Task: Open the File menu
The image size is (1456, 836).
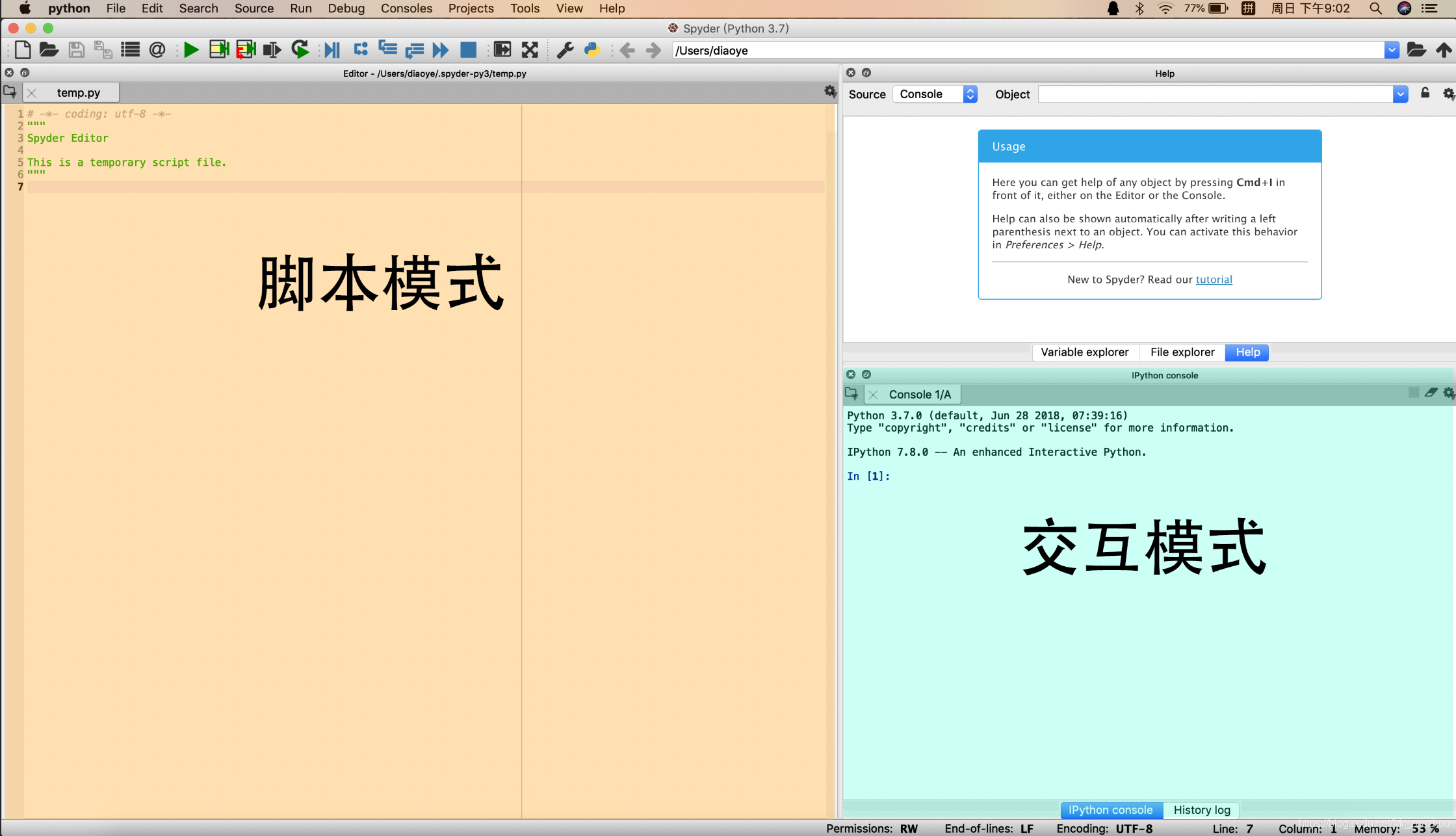Action: (x=116, y=8)
